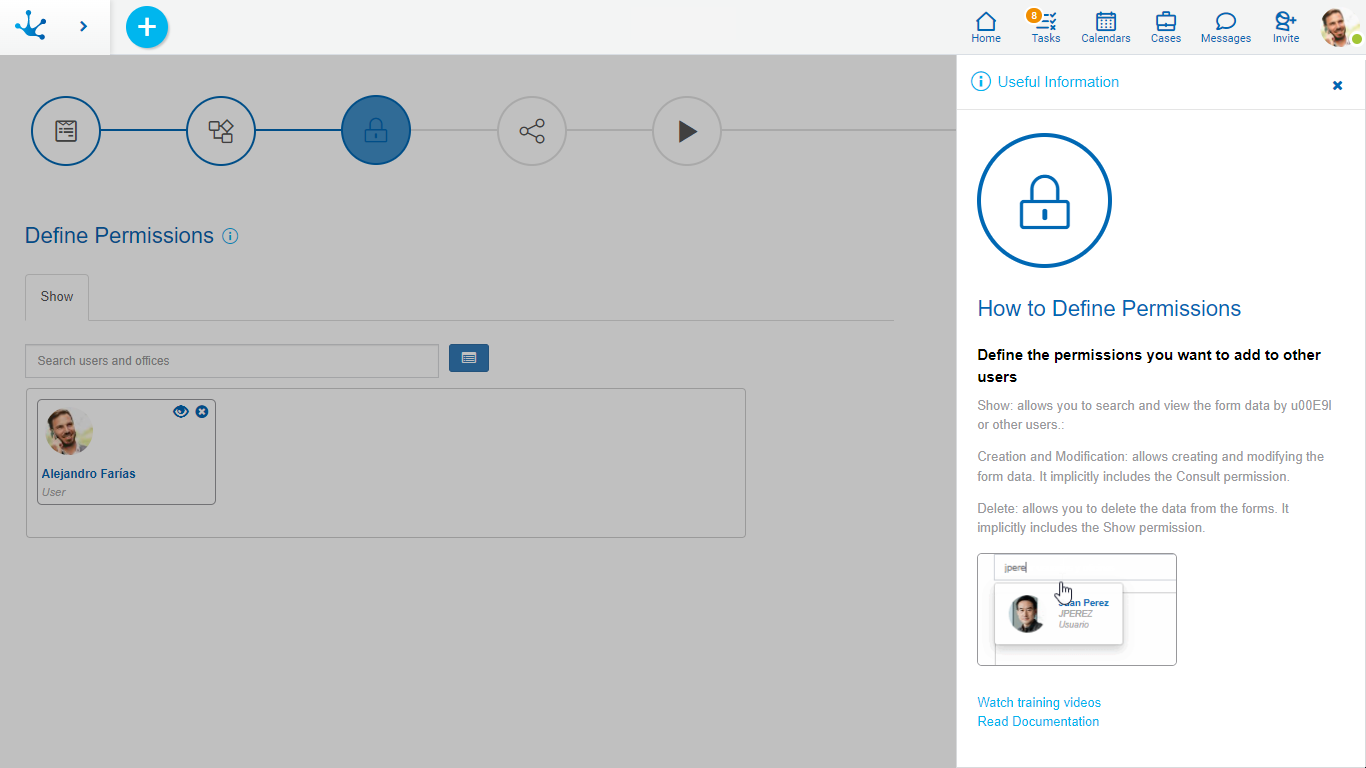
Task: Jump to the play step in wizard
Action: (x=687, y=131)
